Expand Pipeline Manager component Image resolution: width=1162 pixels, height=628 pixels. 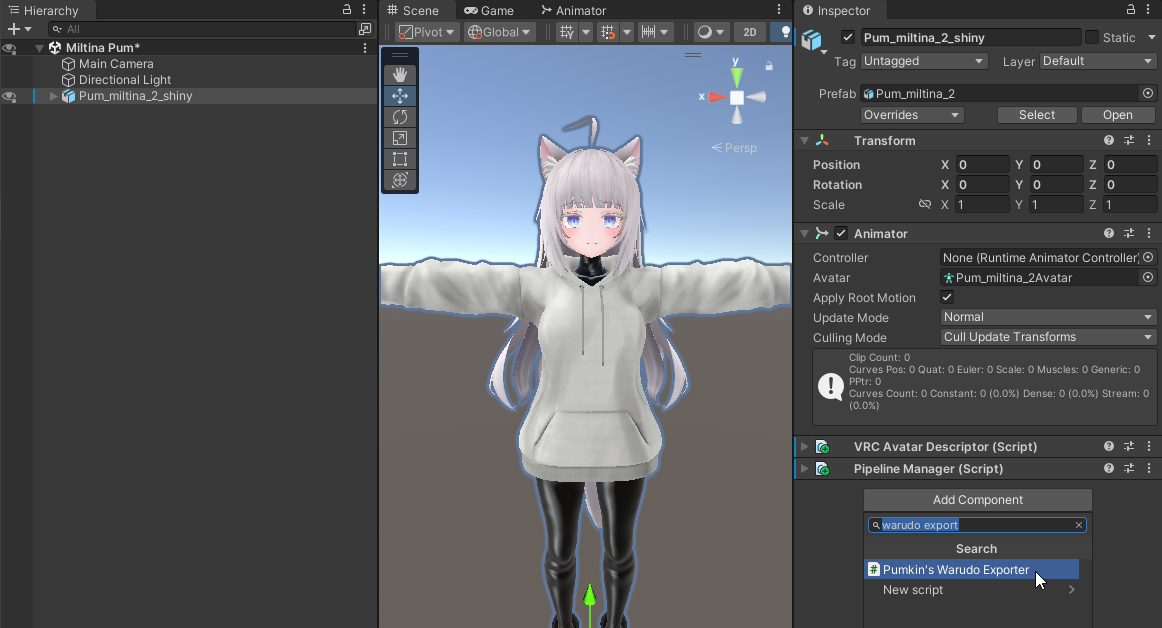[x=805, y=469]
